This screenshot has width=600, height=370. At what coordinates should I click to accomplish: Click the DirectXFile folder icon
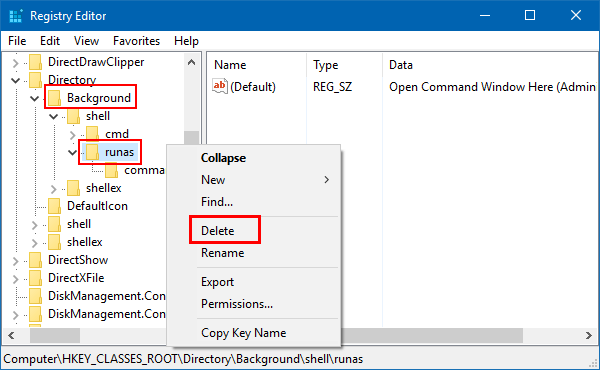pyautogui.click(x=35, y=278)
